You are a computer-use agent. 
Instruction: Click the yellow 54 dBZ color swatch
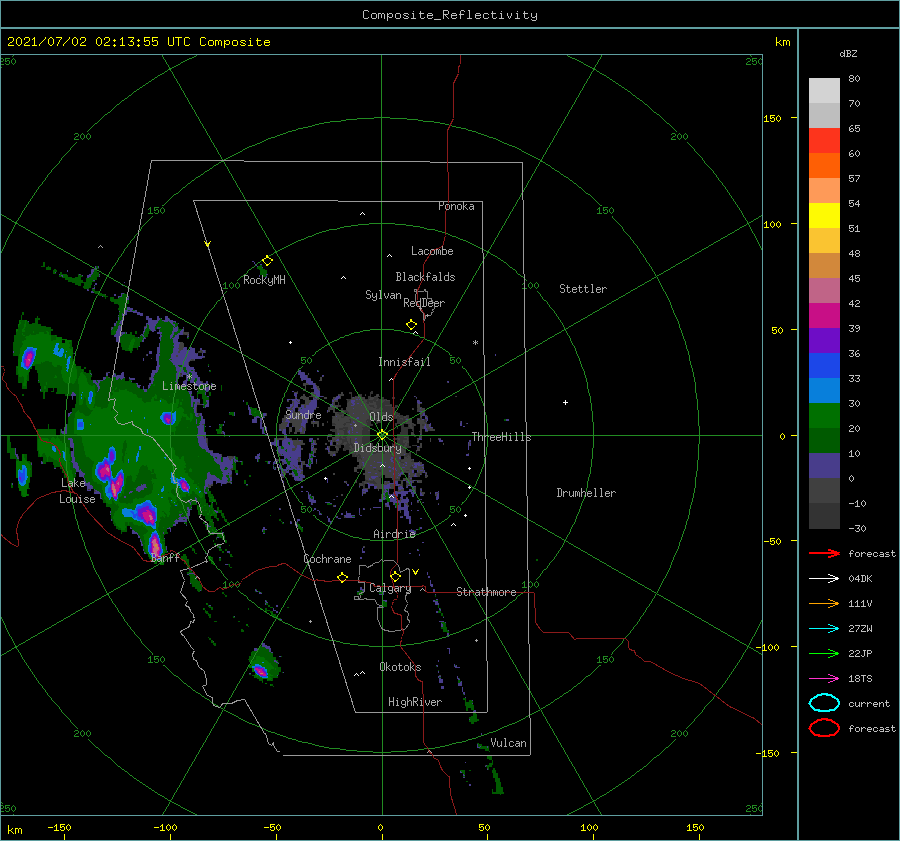click(x=824, y=215)
